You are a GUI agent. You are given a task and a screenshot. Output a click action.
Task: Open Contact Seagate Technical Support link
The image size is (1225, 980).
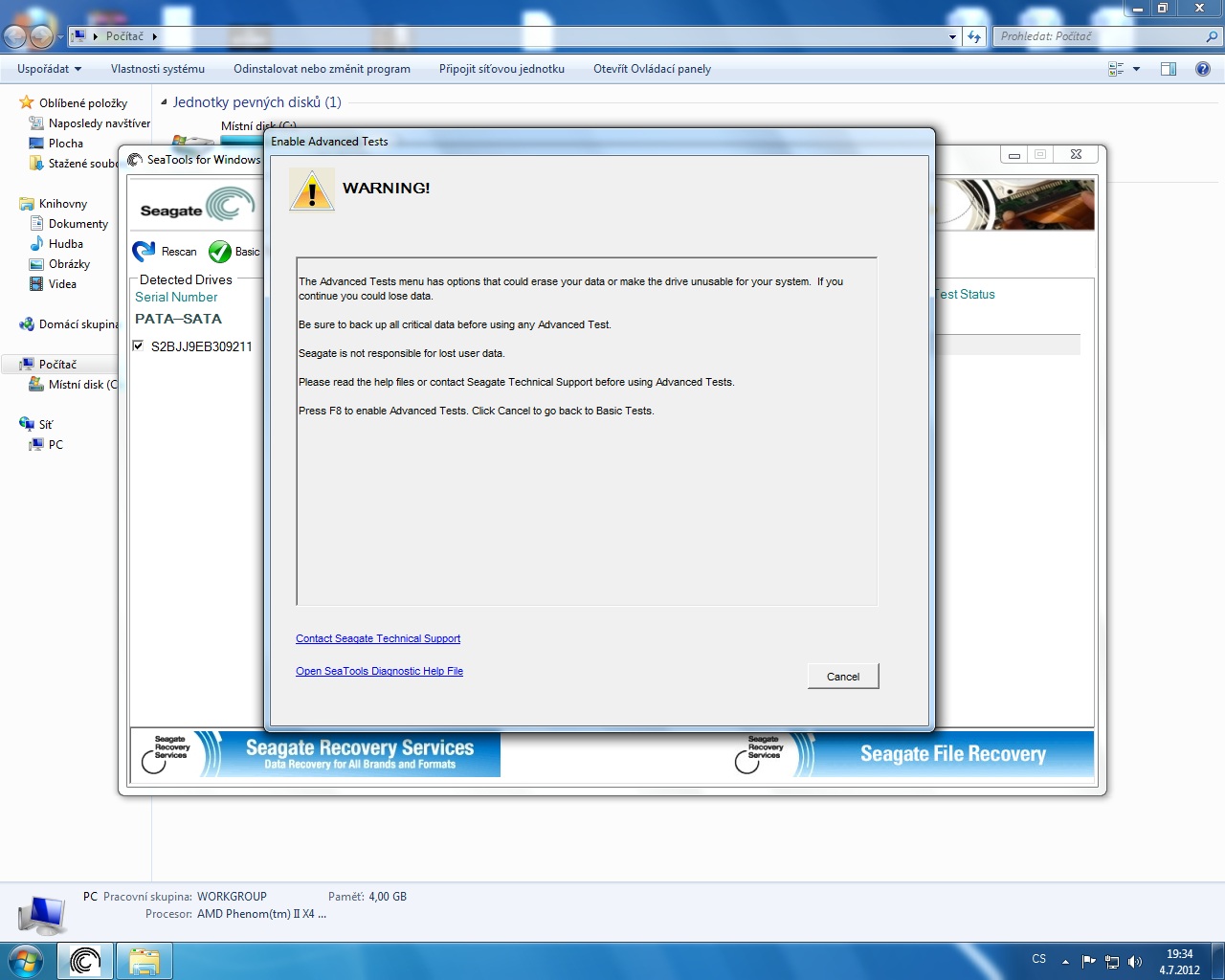pos(378,638)
